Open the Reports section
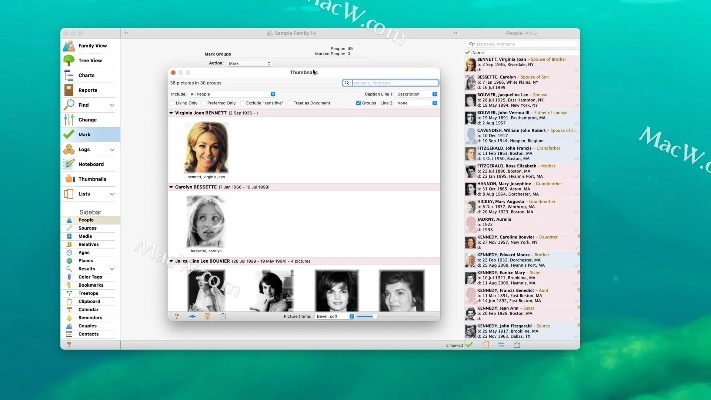 (x=89, y=90)
